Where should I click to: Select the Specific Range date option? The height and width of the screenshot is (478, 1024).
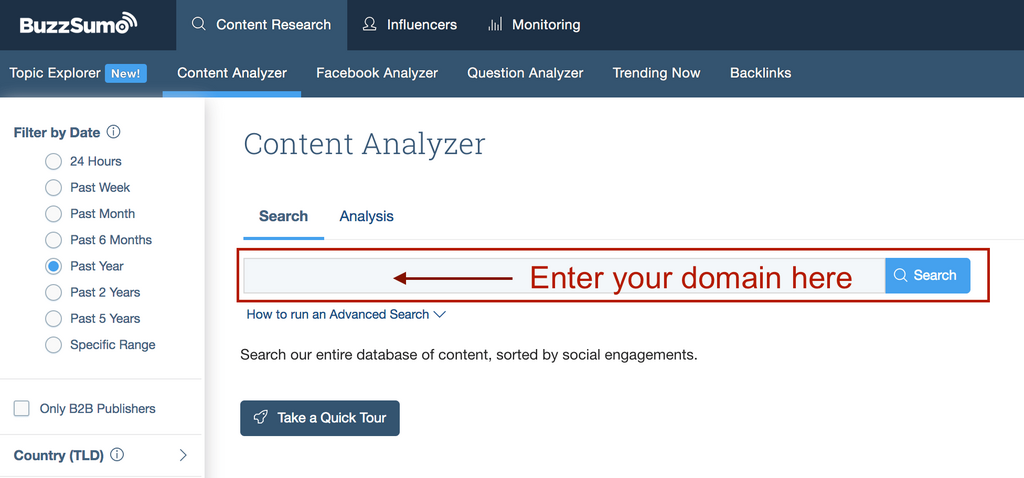click(x=54, y=344)
